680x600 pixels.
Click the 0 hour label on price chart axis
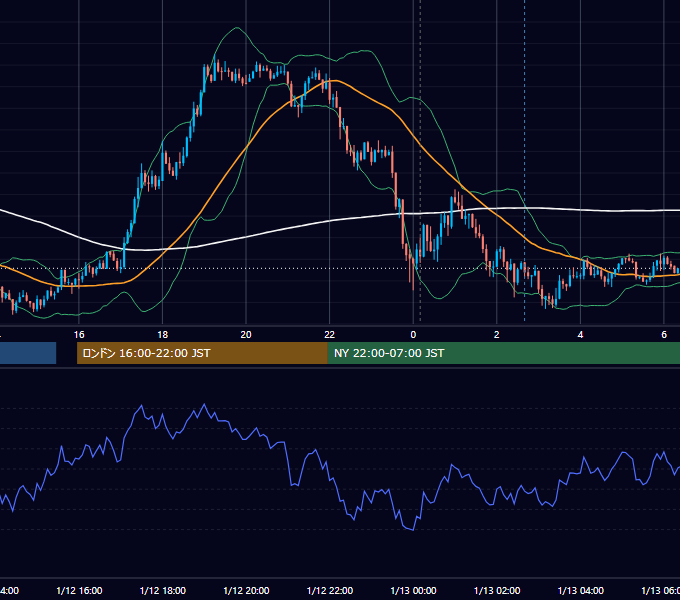(413, 335)
